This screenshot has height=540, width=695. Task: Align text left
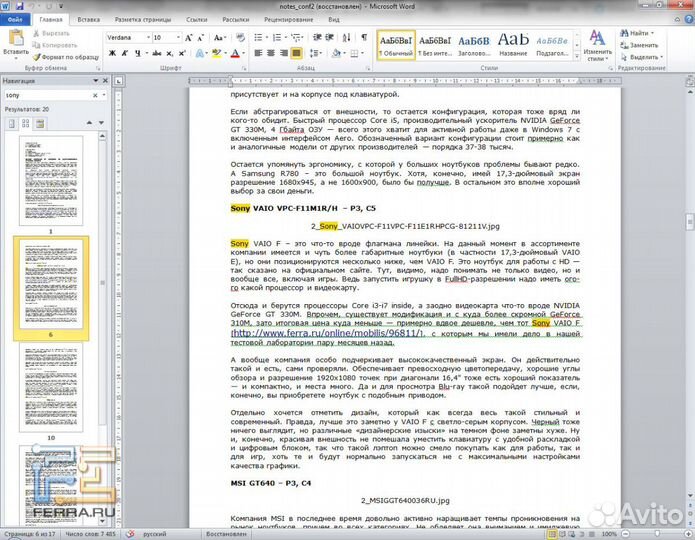(258, 54)
